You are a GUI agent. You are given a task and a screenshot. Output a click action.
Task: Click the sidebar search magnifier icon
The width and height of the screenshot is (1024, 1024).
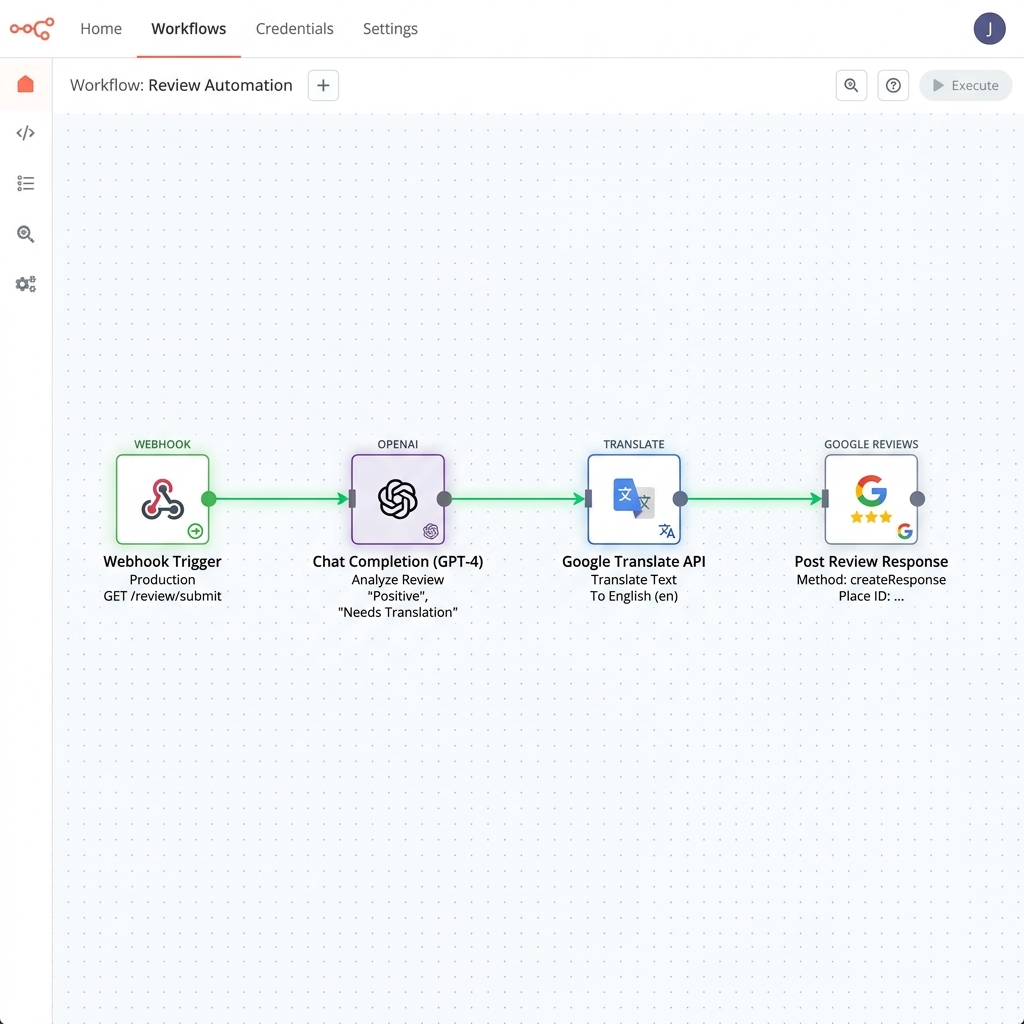click(25, 234)
